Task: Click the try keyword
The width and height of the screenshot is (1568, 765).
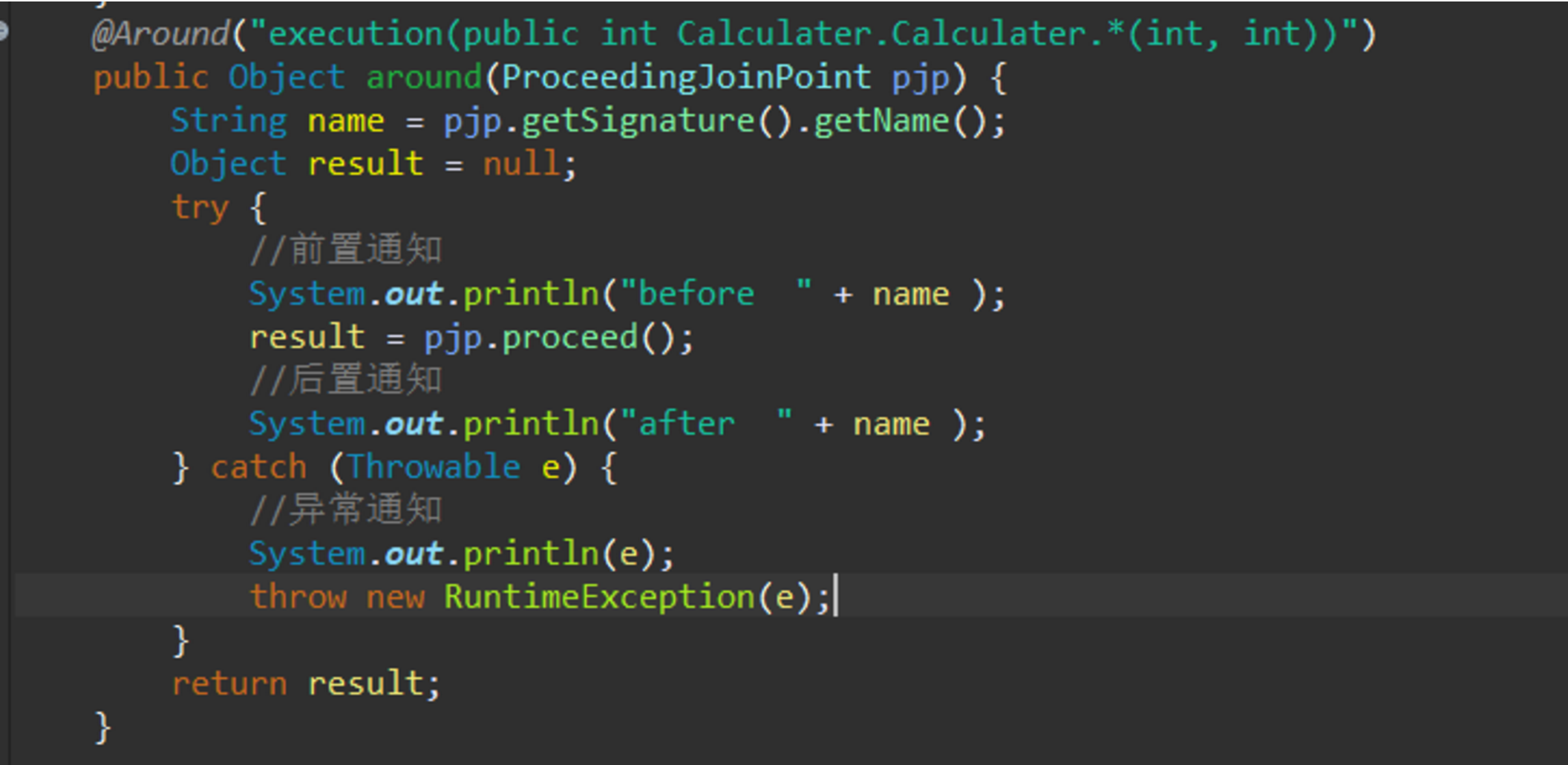Action: [x=200, y=208]
